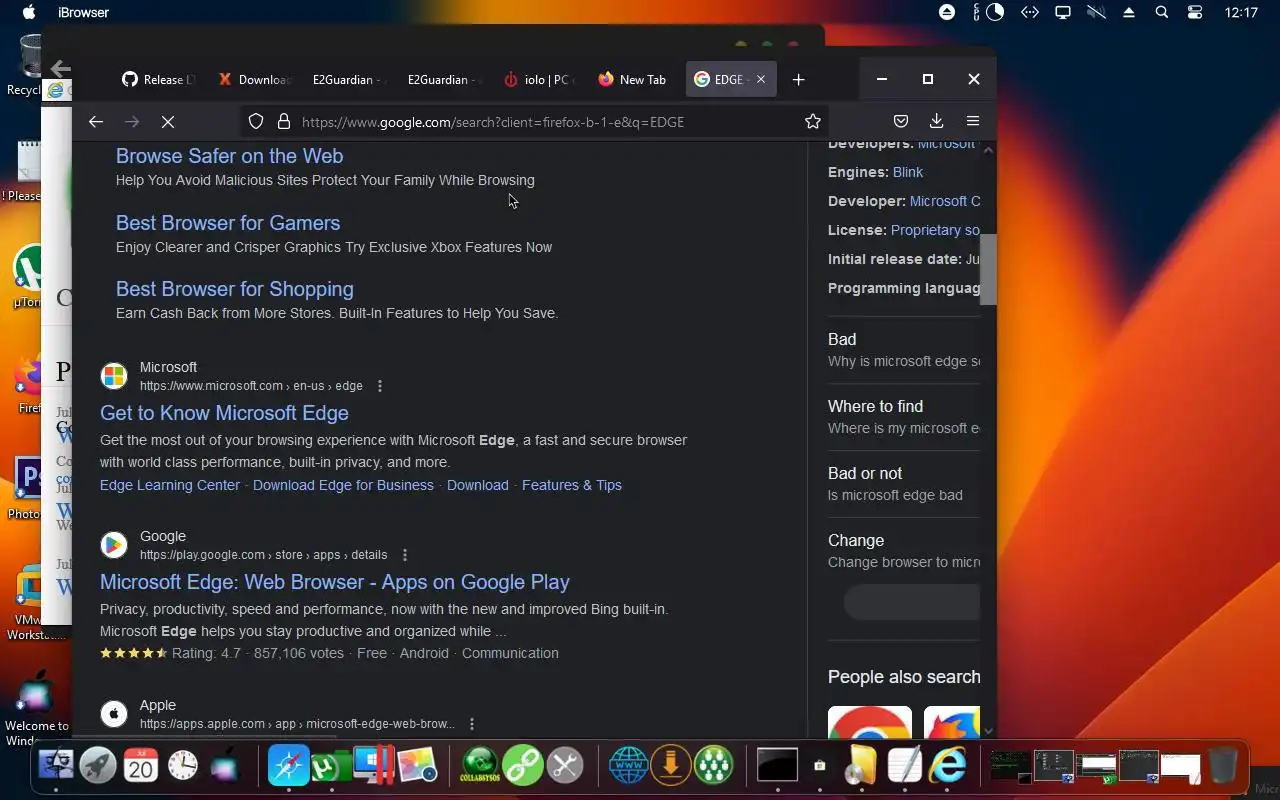The width and height of the screenshot is (1280, 800).
Task: Open Control Center toggles icon in menu bar
Action: click(x=1195, y=12)
